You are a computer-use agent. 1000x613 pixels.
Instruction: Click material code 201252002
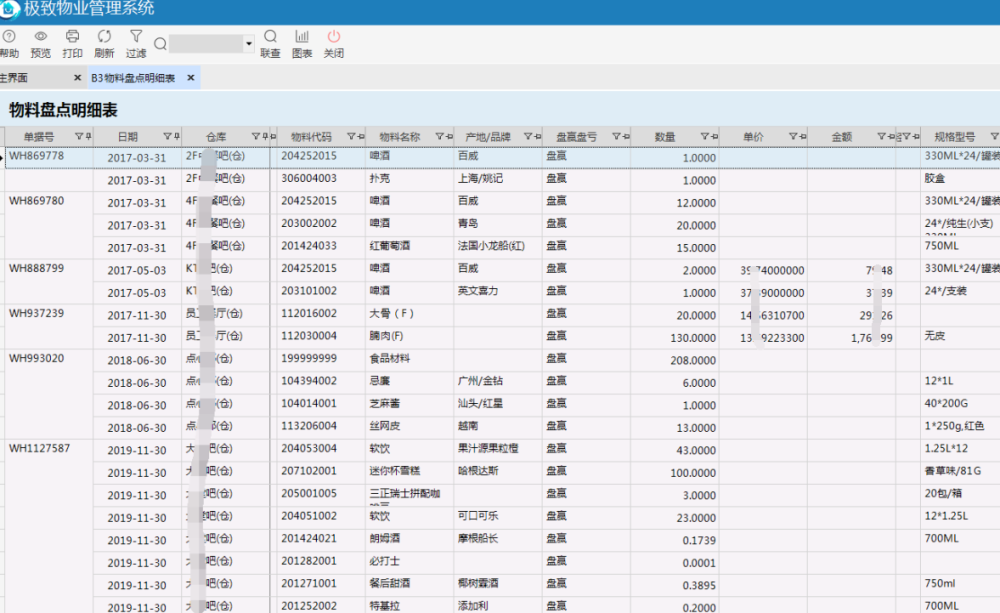[309, 605]
